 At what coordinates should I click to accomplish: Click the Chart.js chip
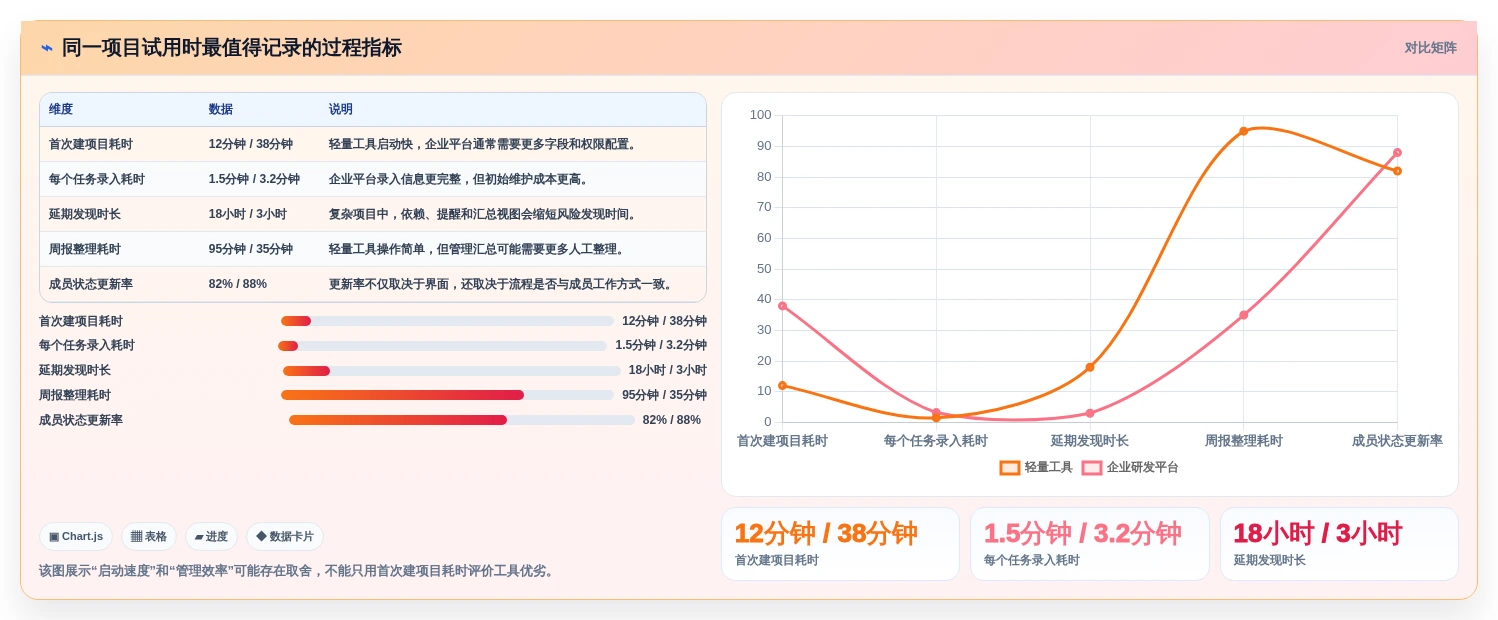pyautogui.click(x=76, y=536)
